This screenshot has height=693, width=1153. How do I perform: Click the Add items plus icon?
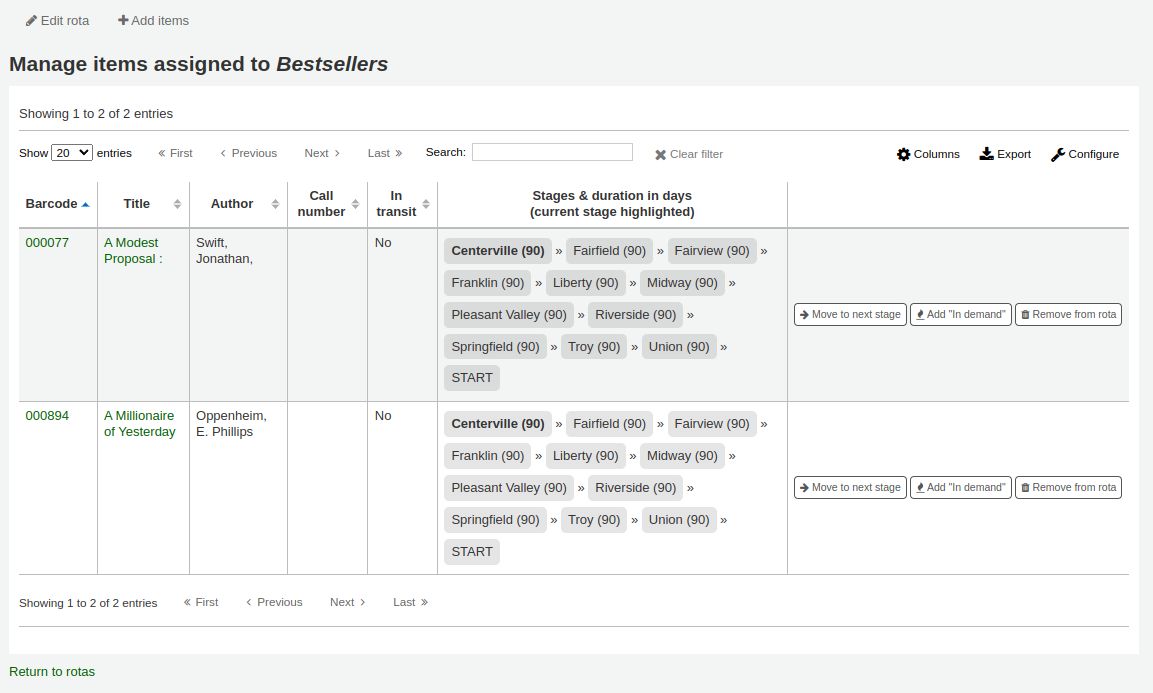click(x=123, y=21)
